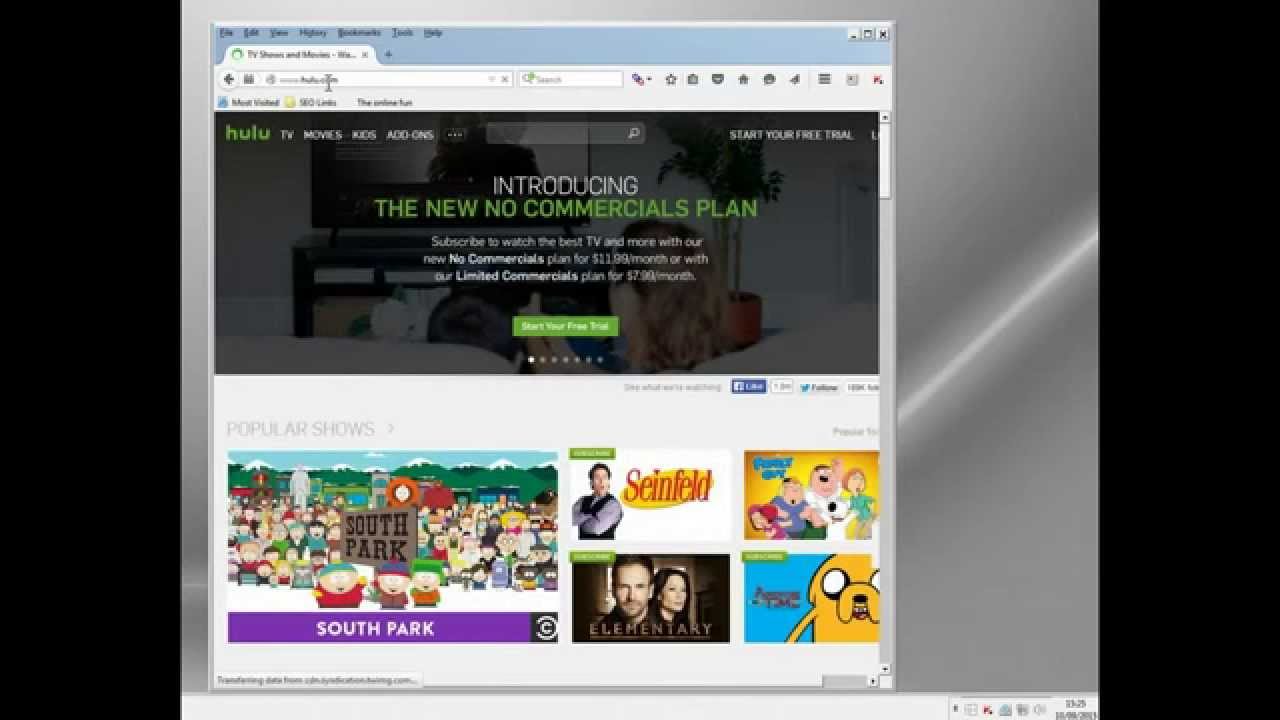The height and width of the screenshot is (720, 1280).
Task: Click the red K icon in system tray
Action: 988,709
